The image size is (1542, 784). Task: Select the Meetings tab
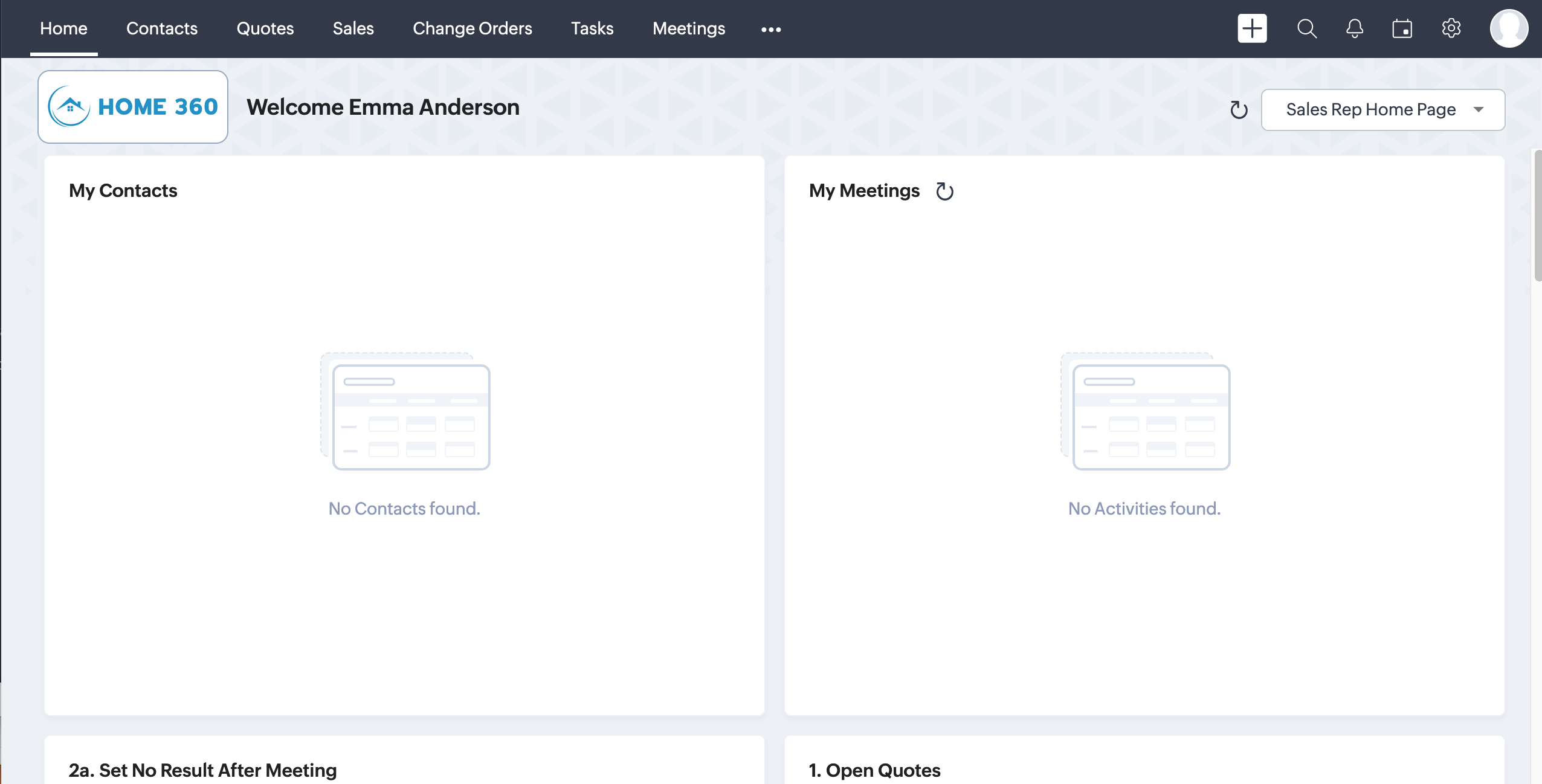coord(688,28)
